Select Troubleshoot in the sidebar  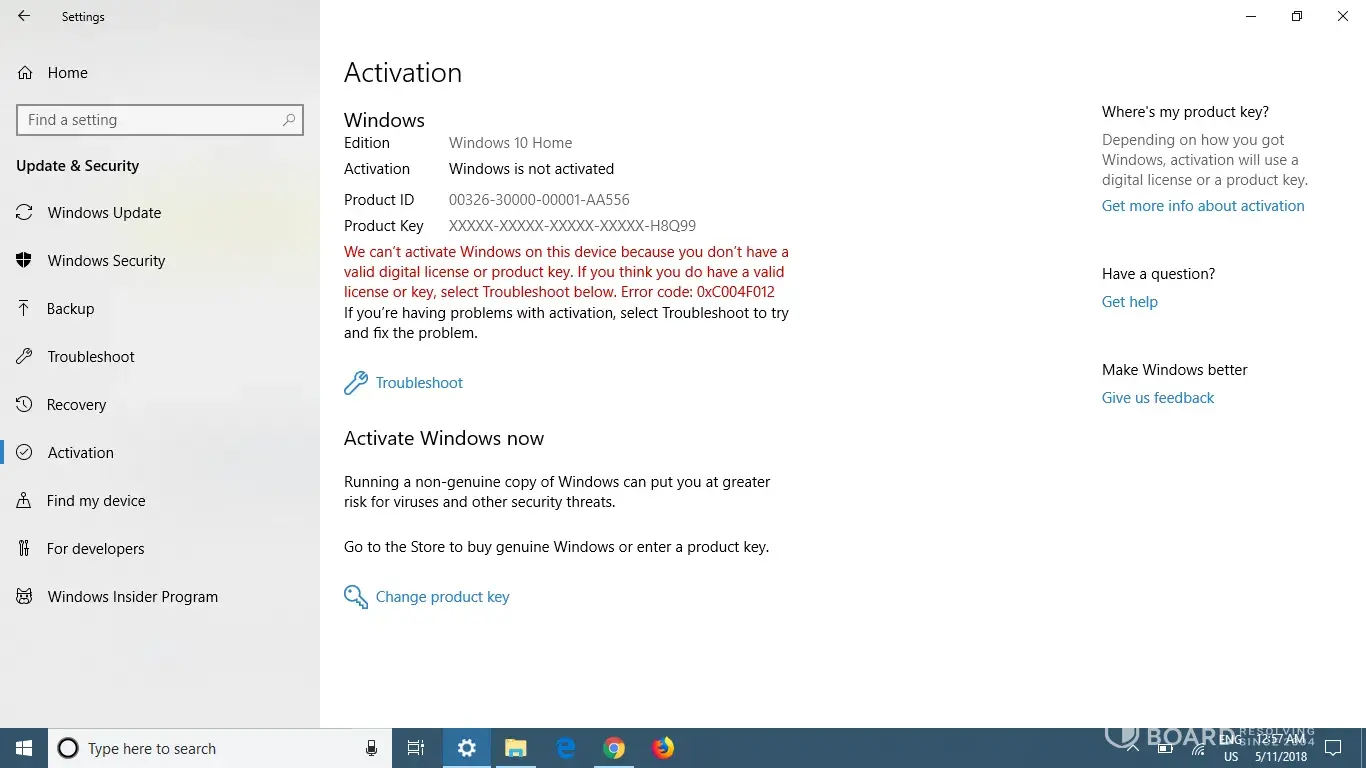pos(91,357)
